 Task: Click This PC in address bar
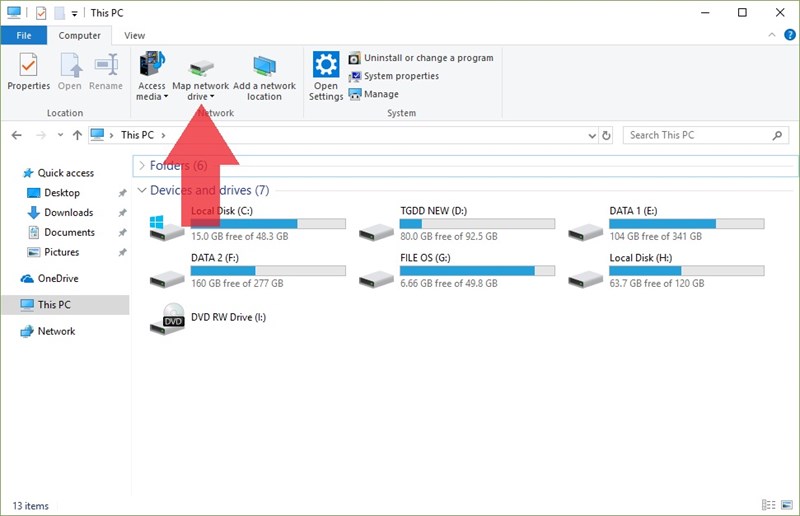coord(137,135)
